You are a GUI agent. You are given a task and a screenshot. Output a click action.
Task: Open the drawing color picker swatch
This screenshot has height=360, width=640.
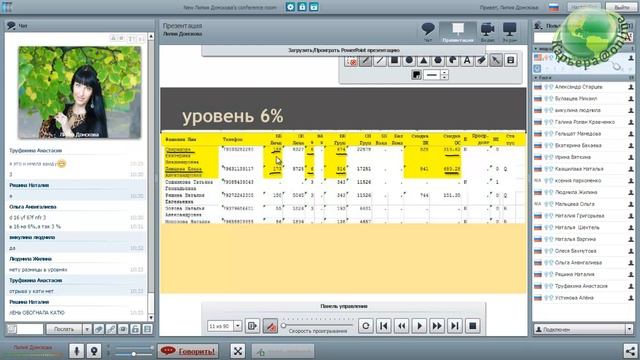click(x=416, y=75)
